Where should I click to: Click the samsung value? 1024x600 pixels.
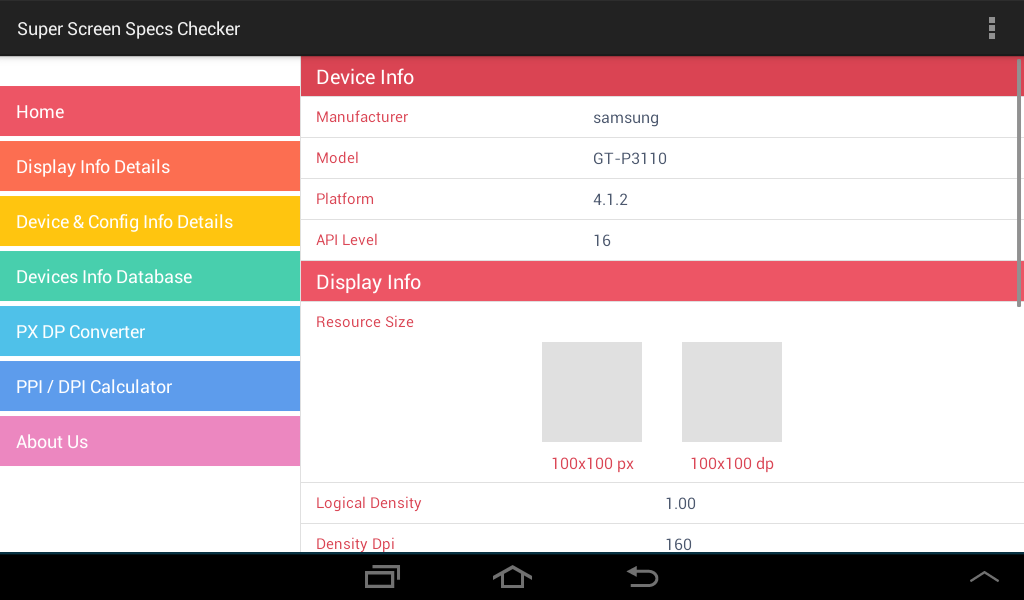[626, 118]
